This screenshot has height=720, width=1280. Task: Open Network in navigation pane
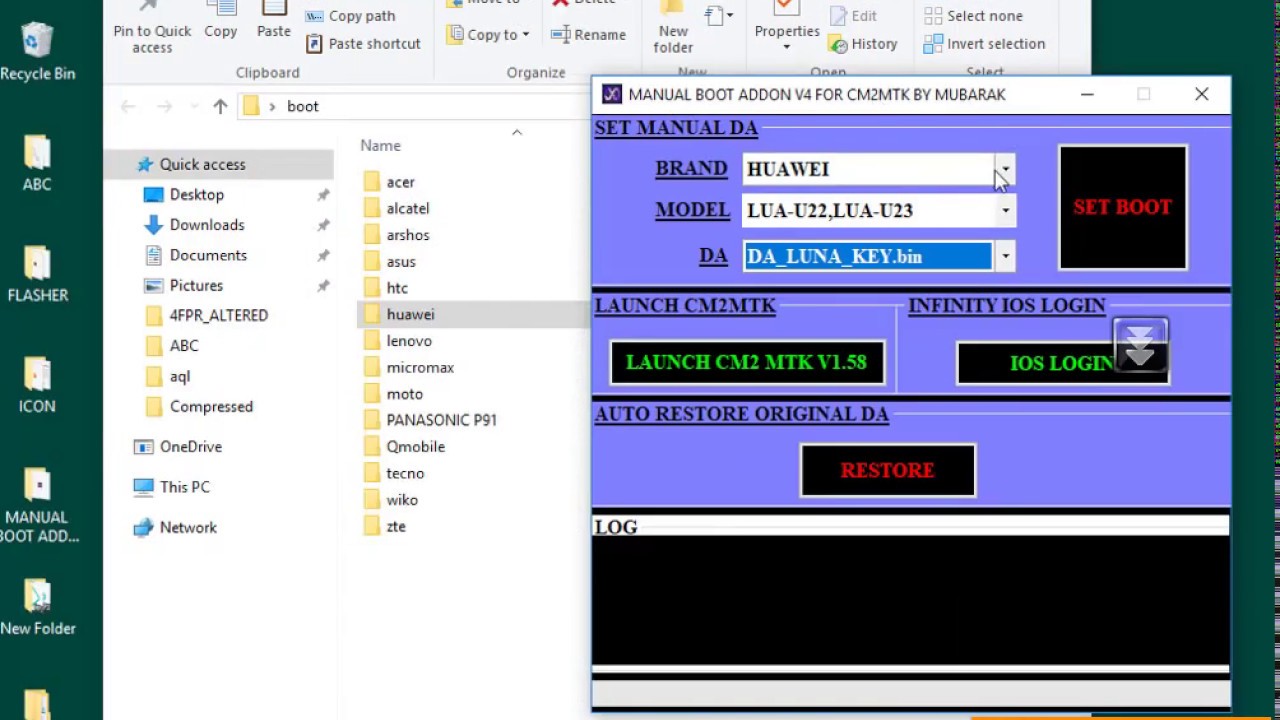pyautogui.click(x=188, y=527)
